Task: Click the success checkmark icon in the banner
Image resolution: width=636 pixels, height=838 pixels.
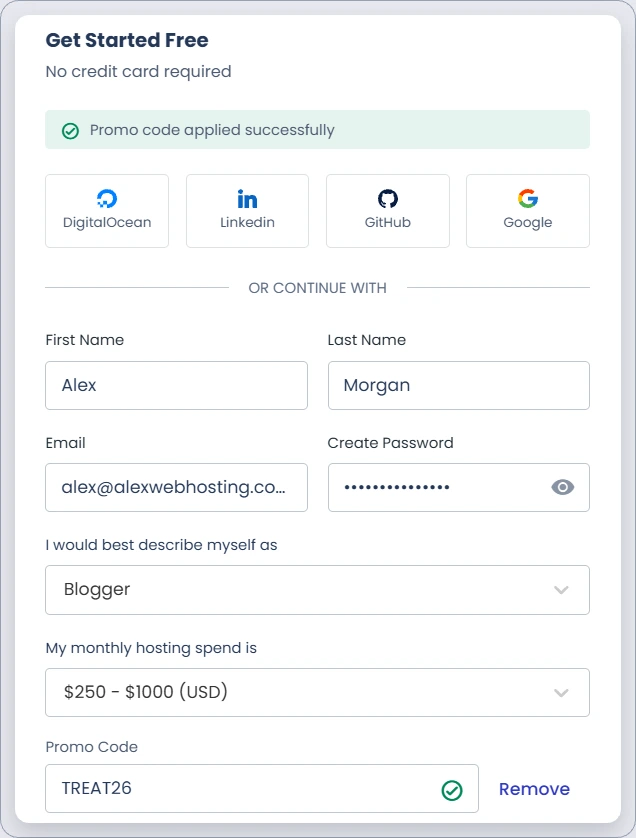Action: pyautogui.click(x=71, y=131)
